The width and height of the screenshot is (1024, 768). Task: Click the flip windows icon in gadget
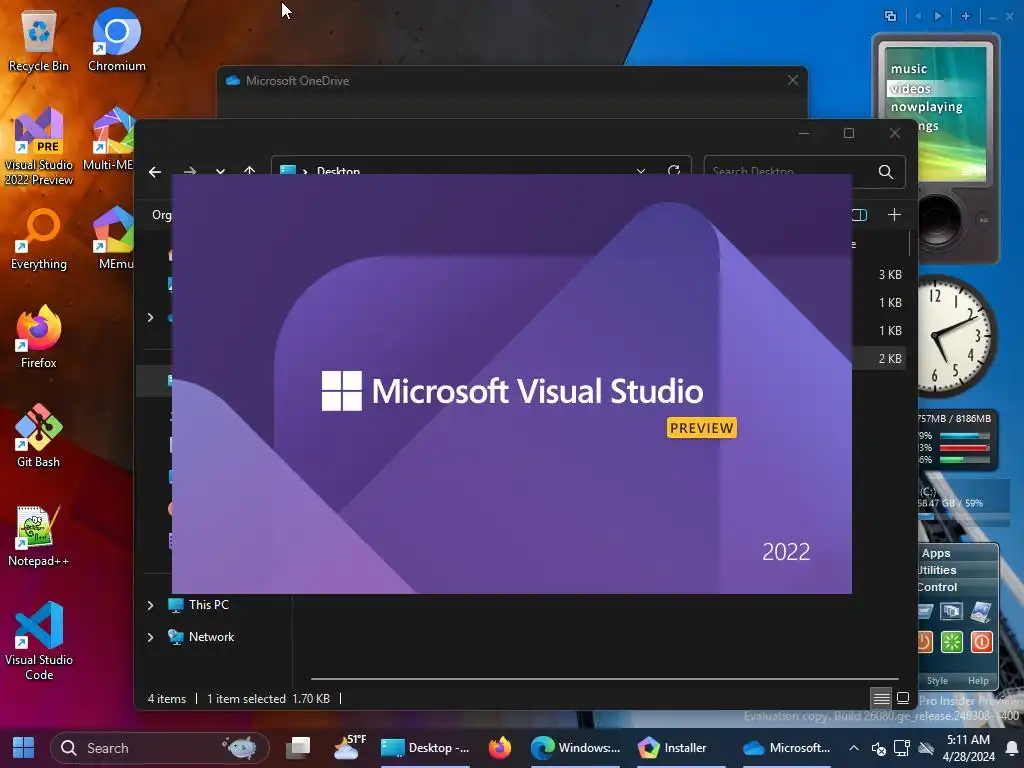point(952,611)
